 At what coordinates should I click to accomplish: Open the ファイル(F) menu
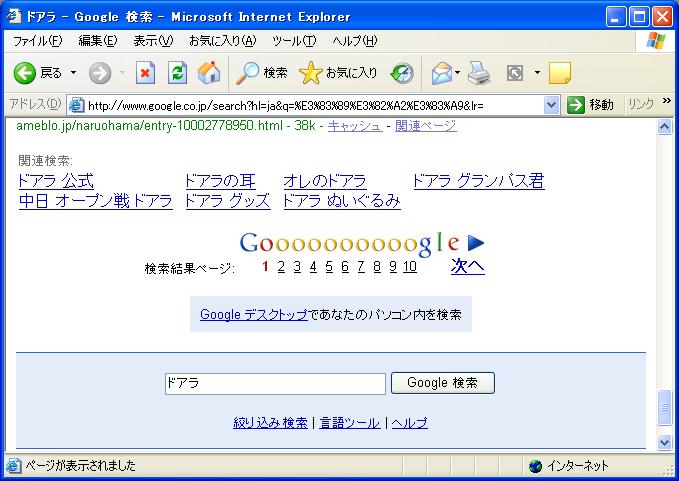(x=37, y=41)
